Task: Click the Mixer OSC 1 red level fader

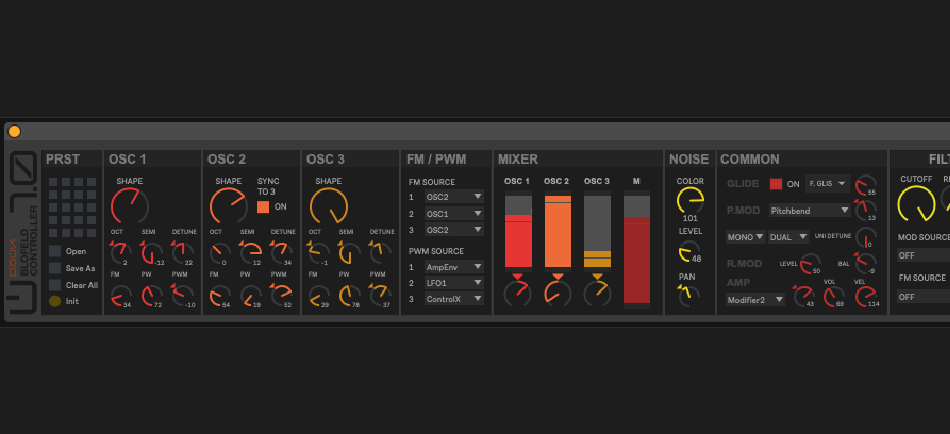Action: click(x=518, y=231)
